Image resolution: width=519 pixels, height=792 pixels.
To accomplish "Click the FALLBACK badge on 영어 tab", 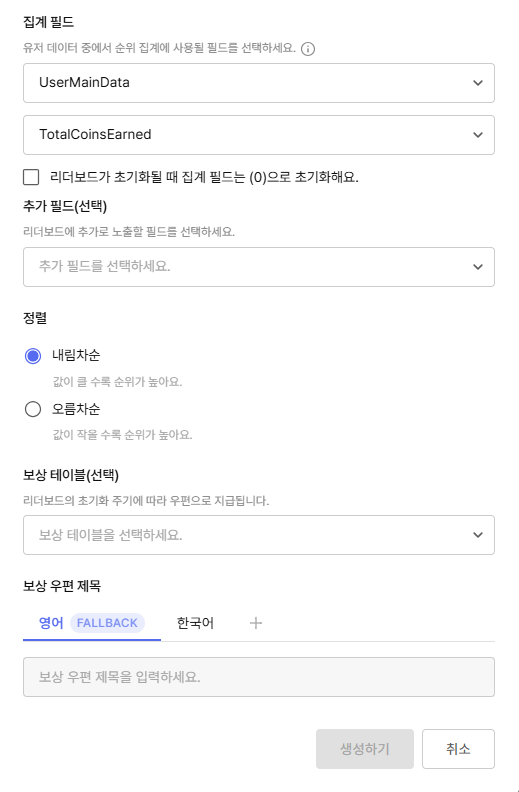I will coord(107,623).
